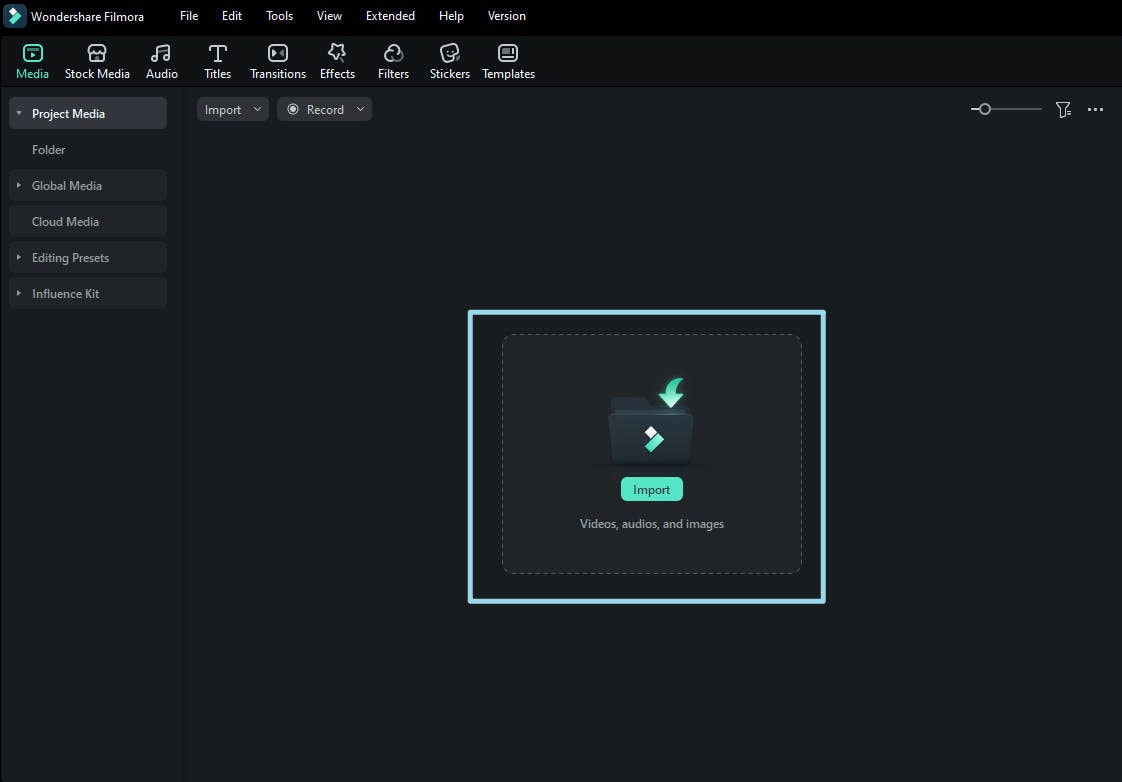This screenshot has width=1122, height=782.
Task: Open the Media tab icon
Action: [x=32, y=53]
